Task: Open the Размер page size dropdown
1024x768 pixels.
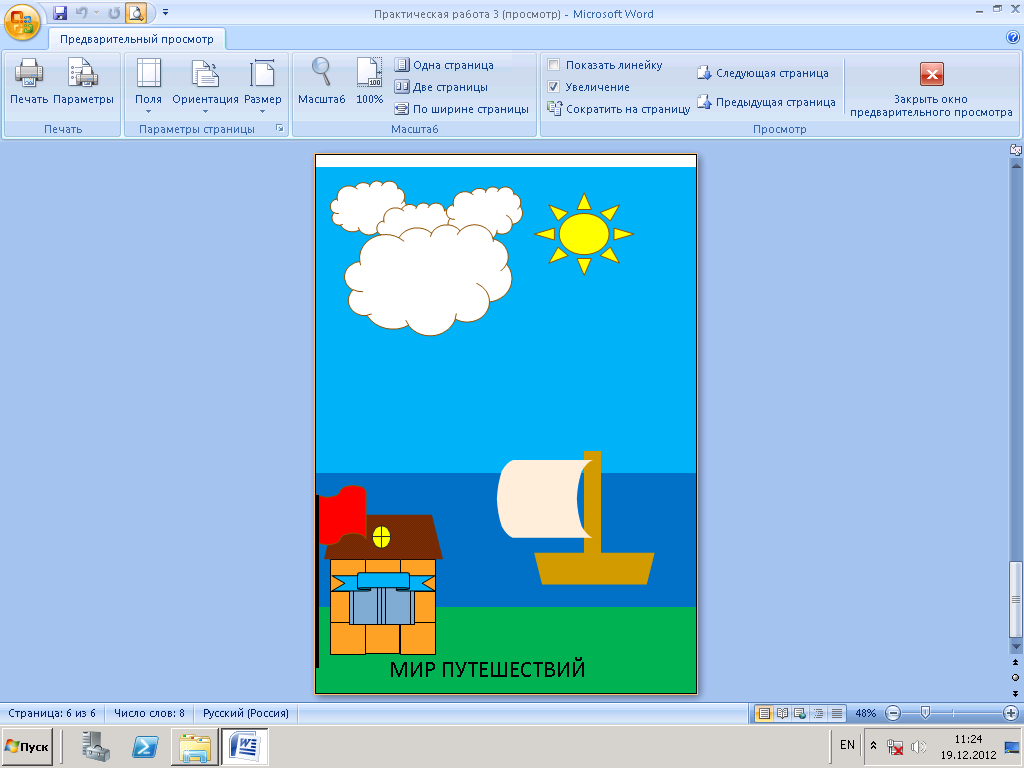Action: 263,85
